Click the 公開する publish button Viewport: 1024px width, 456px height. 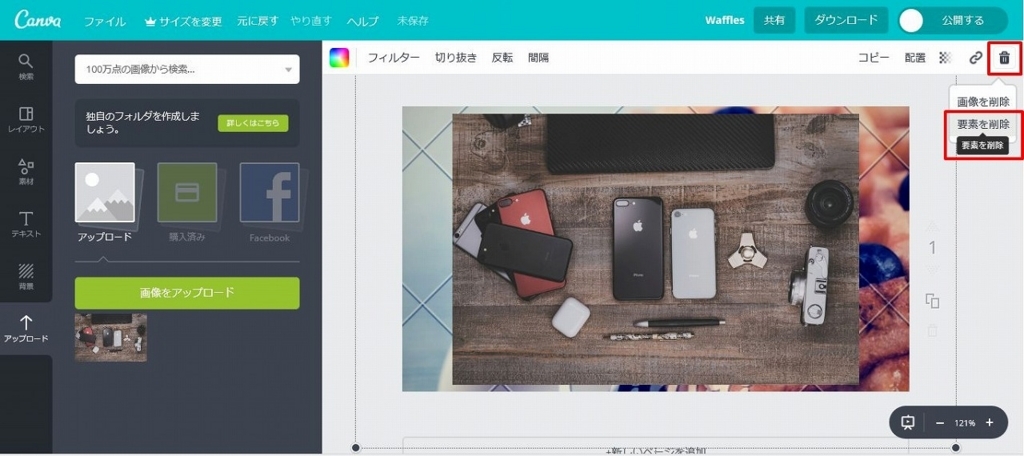[953, 20]
